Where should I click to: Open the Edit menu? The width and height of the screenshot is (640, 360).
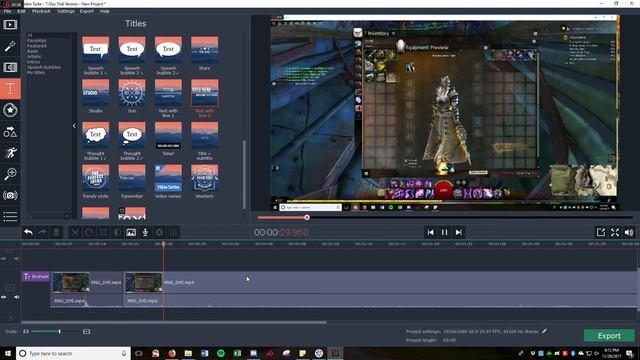coord(22,11)
